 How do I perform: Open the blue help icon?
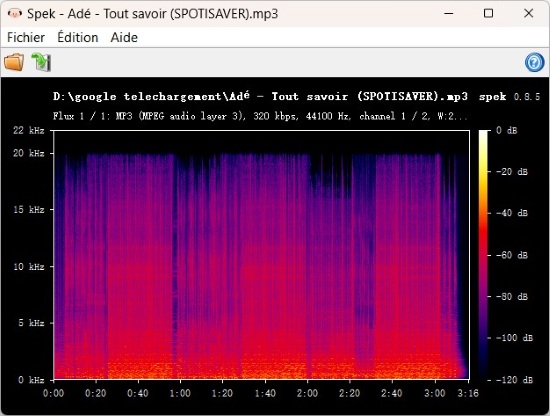tap(534, 62)
